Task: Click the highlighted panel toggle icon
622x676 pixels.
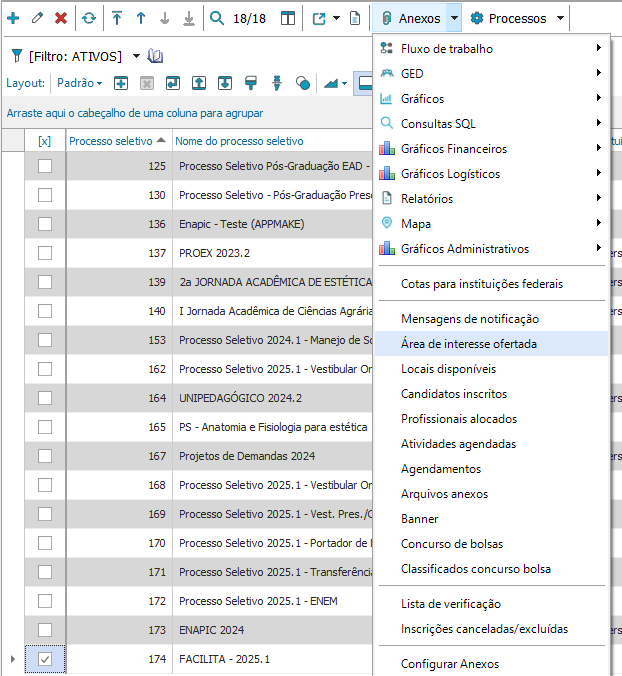Action: coord(364,83)
